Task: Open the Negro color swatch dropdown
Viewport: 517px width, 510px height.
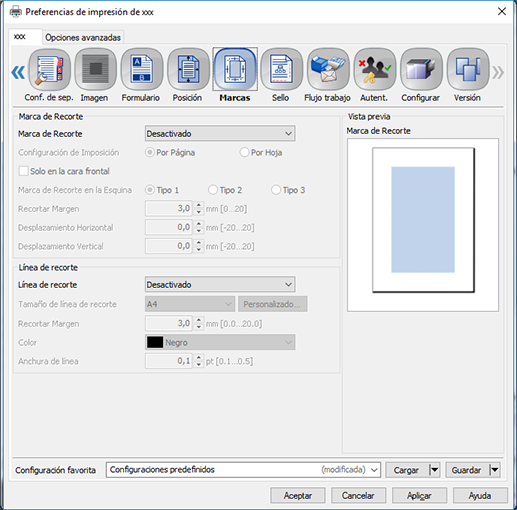Action: tap(220, 342)
